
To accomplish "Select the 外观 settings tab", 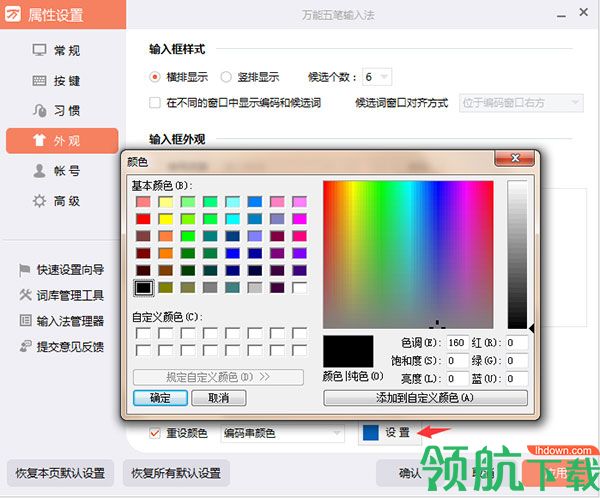I will (62, 141).
